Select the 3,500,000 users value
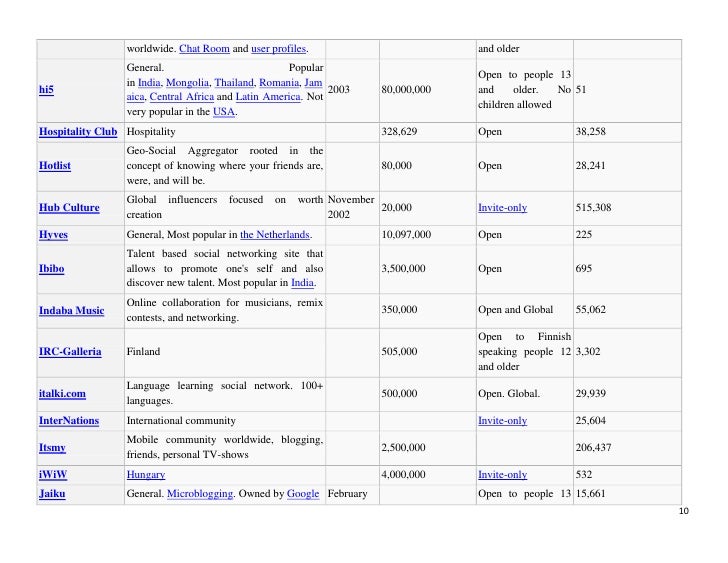 click(403, 269)
